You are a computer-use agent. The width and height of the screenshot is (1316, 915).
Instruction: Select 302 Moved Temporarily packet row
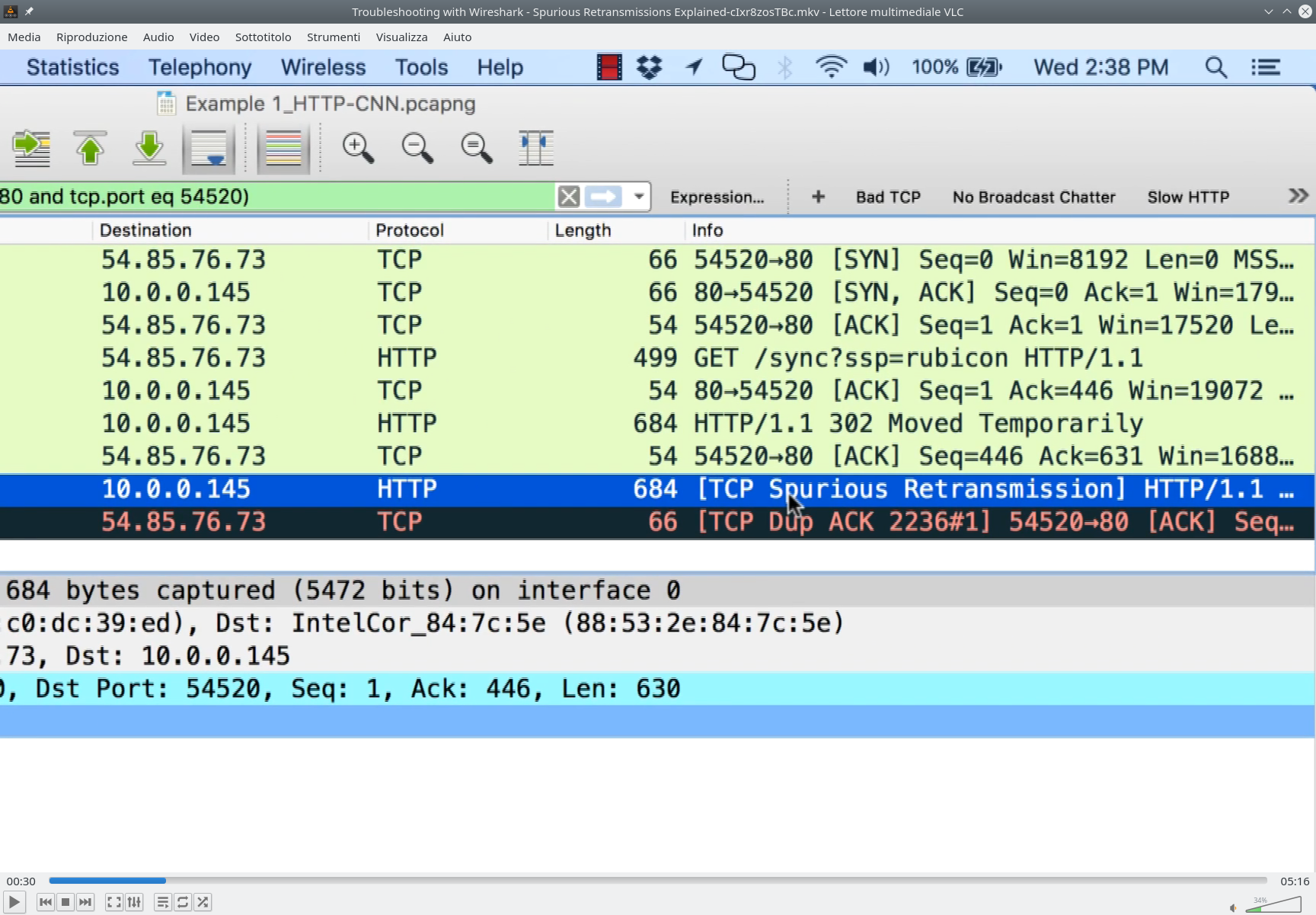657,423
